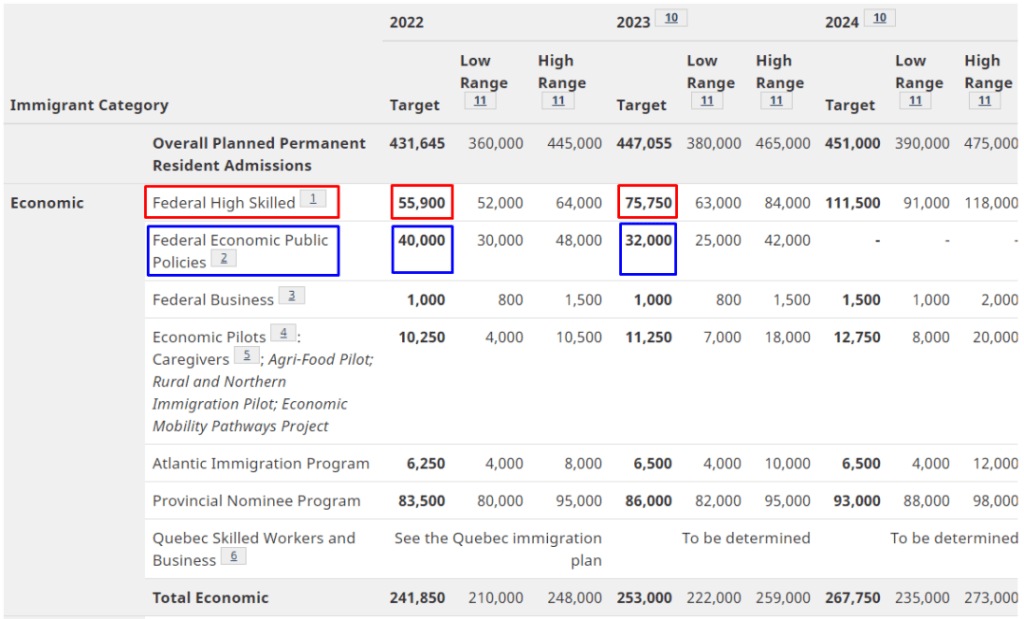Click footnote 3 beside Federal Business
This screenshot has width=1024, height=619.
tap(291, 296)
